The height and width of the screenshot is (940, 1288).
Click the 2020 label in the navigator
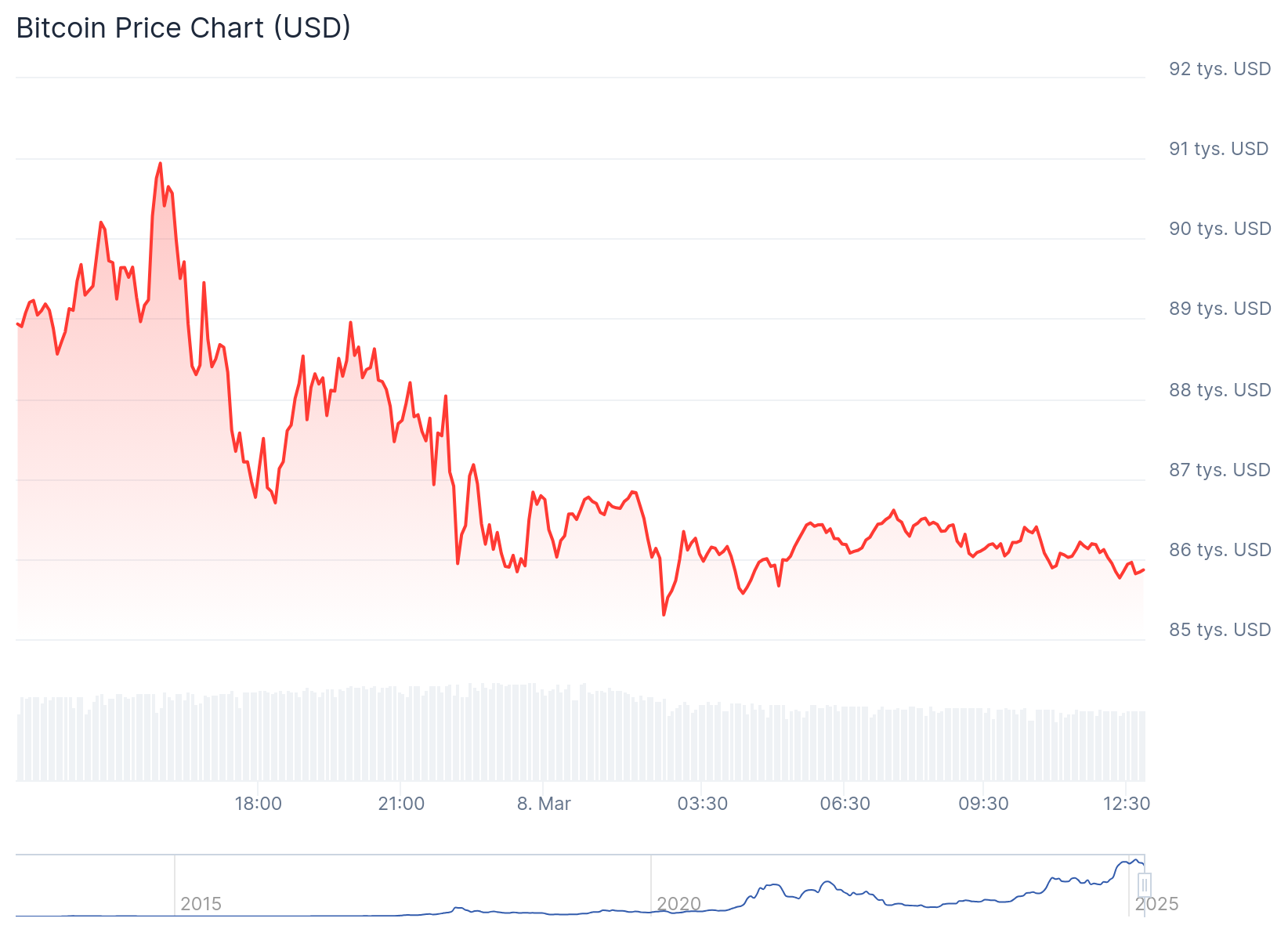tap(678, 904)
